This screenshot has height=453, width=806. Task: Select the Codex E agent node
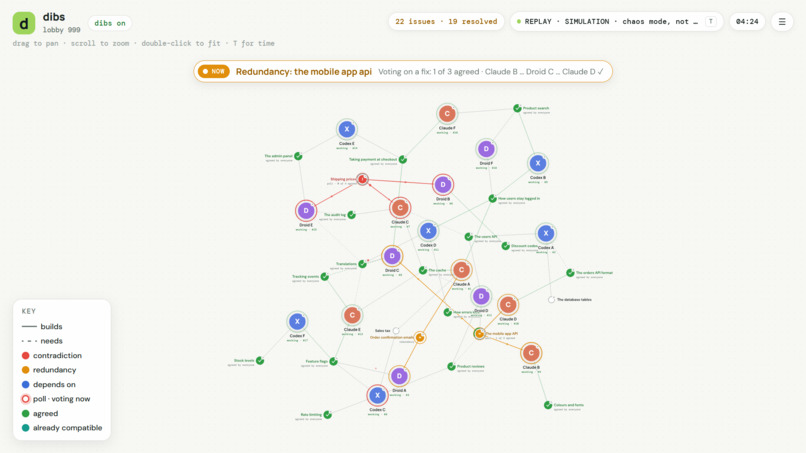tap(347, 130)
